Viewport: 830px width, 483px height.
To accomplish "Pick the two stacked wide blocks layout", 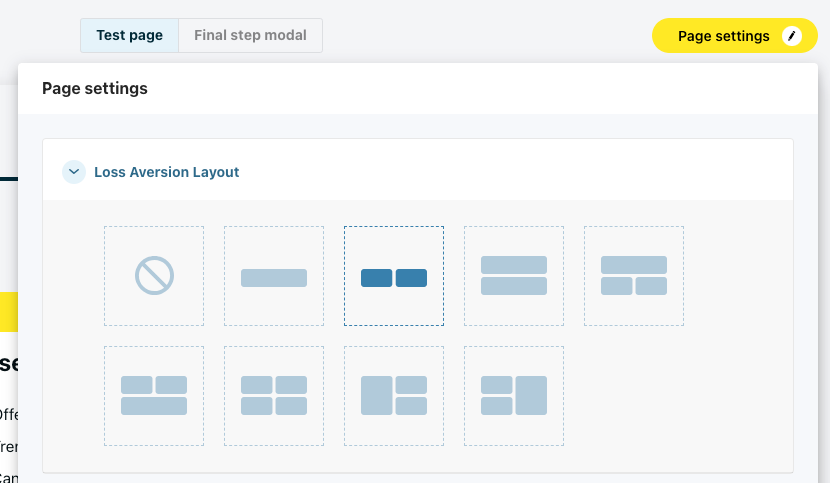I will (x=514, y=276).
